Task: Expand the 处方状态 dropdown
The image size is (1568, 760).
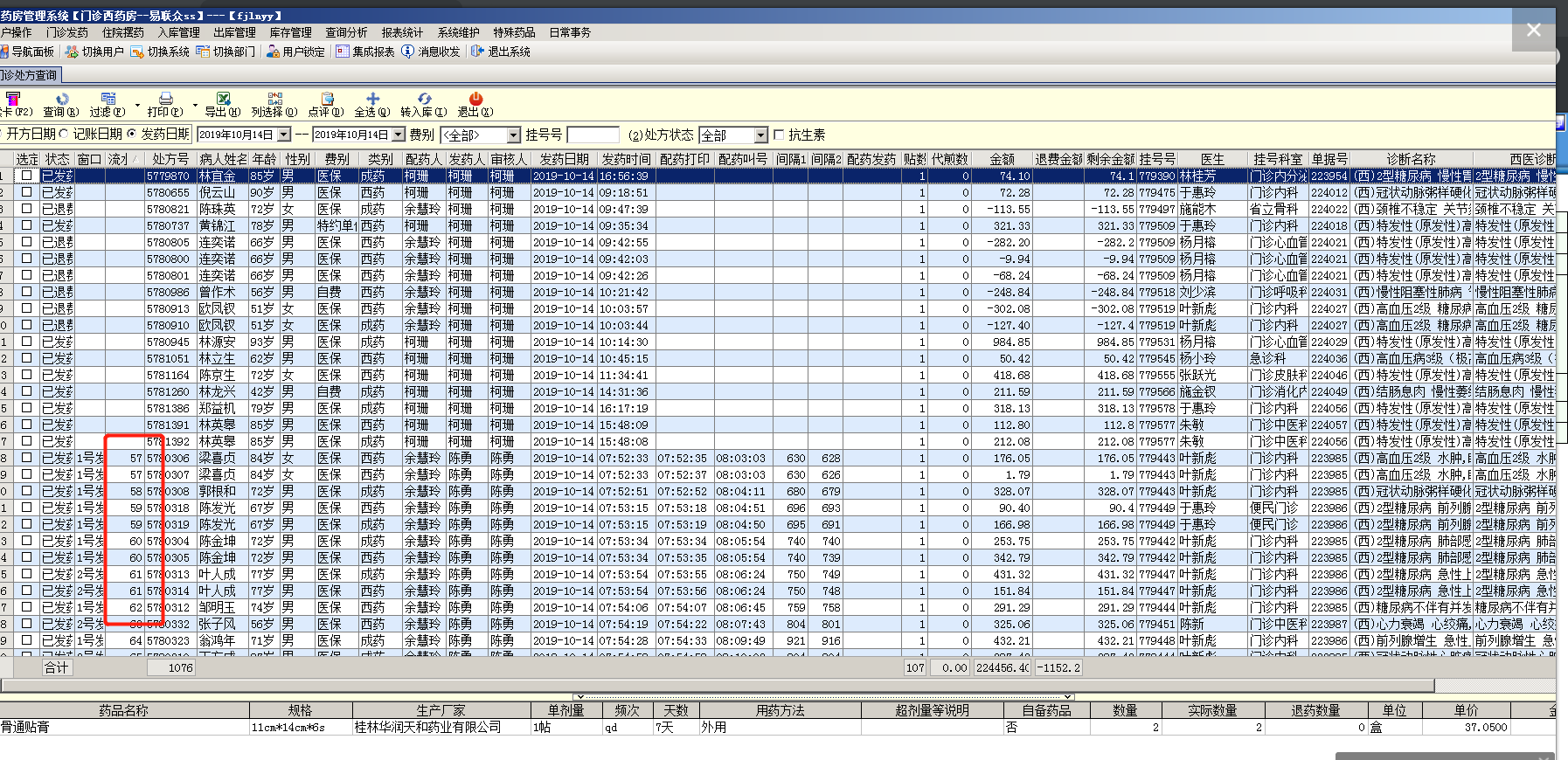Action: point(760,135)
